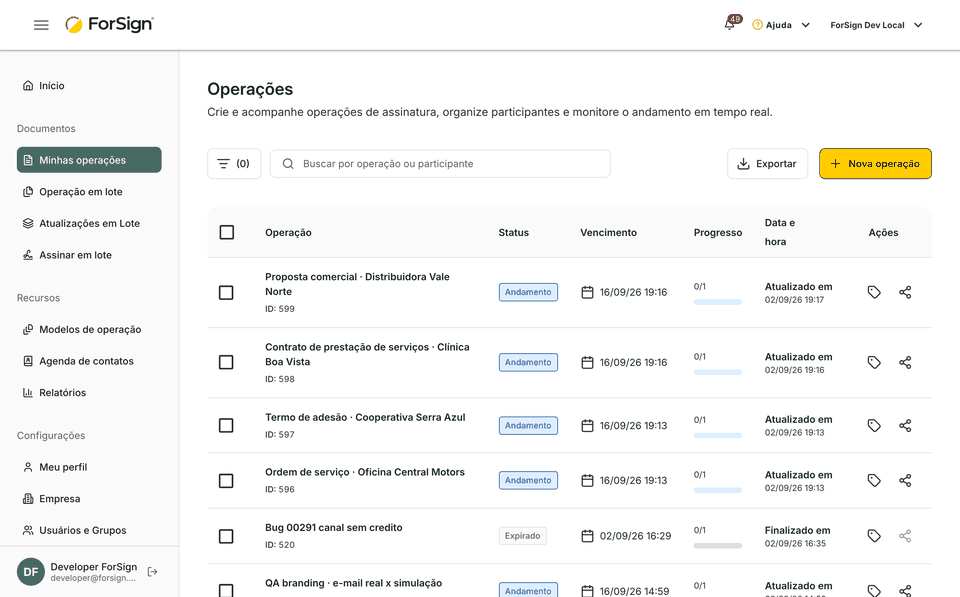Share the QA branding operation
Screen dimensions: 960x597
(906, 590)
